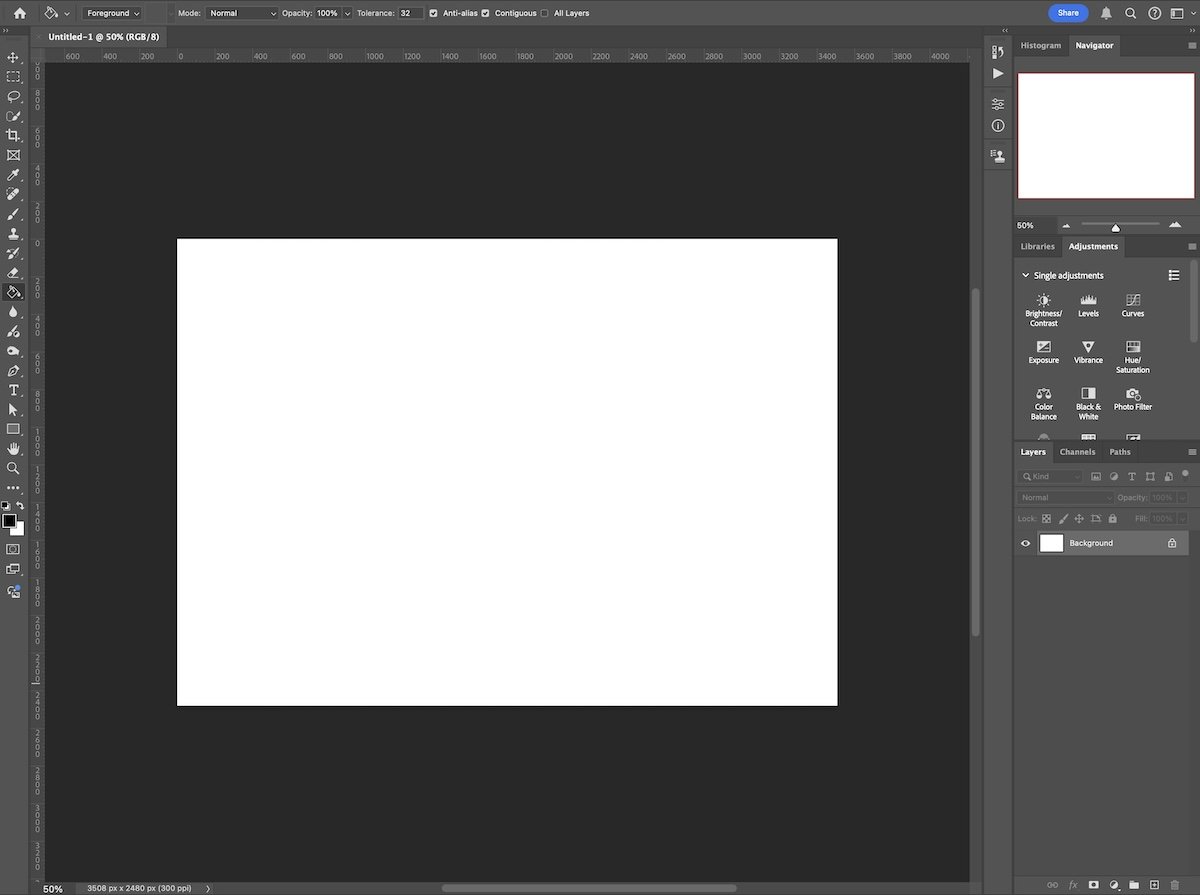Choose the Type tool

pos(14,390)
